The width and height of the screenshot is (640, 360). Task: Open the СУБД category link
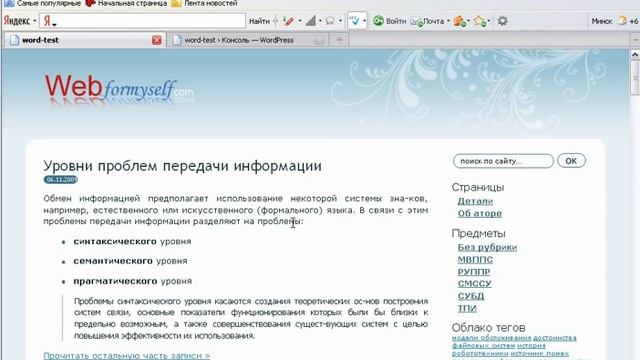coord(471,296)
